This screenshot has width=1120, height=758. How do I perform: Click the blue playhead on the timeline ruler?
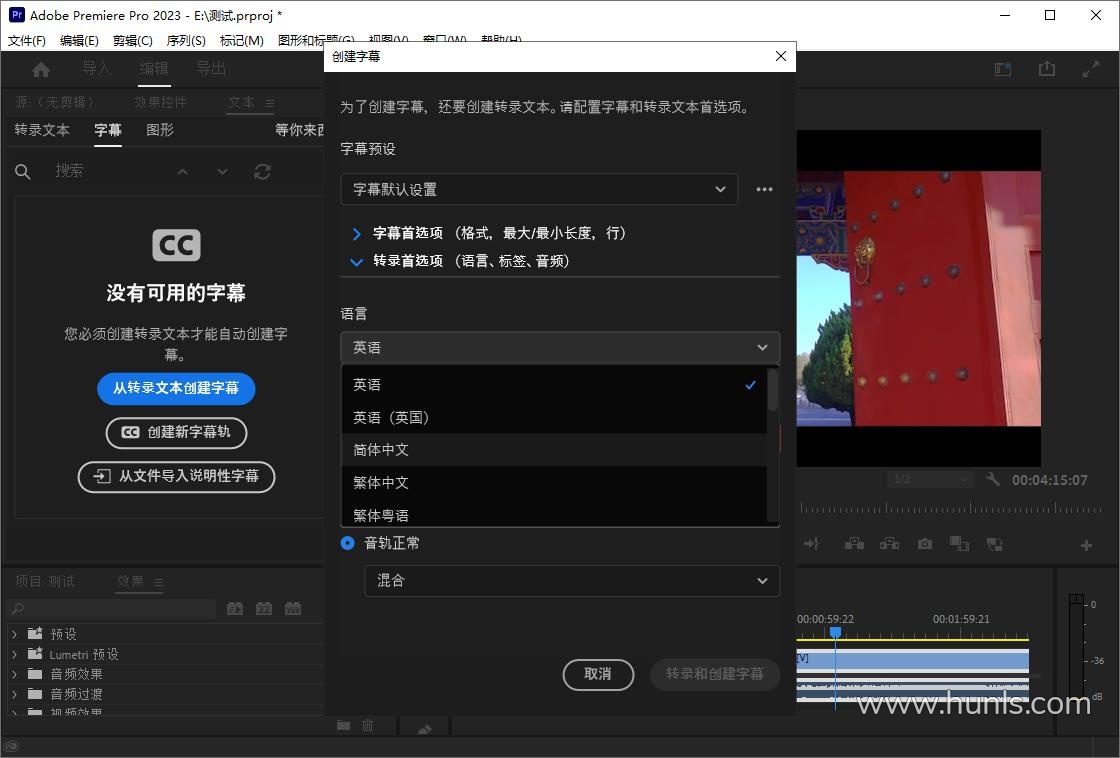(835, 632)
